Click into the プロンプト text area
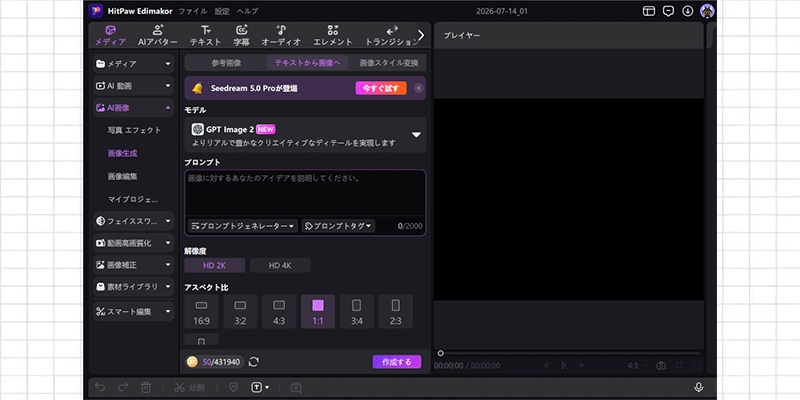This screenshot has height=400, width=800. (x=305, y=194)
